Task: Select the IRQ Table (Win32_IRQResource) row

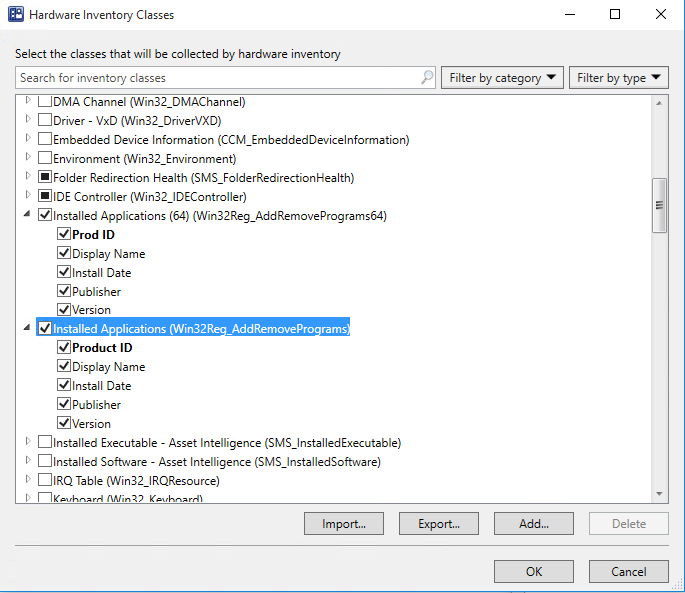Action: (136, 481)
